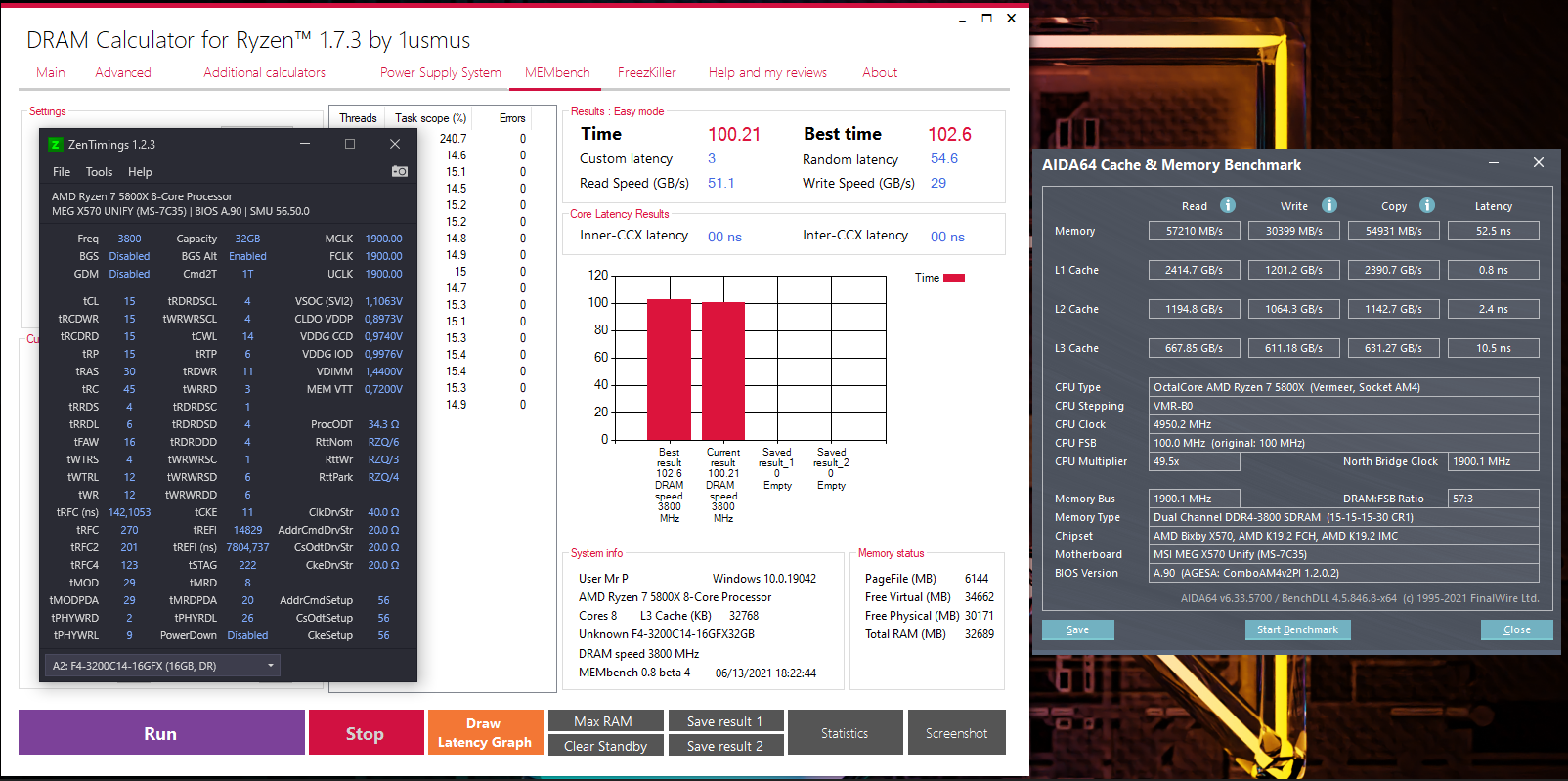1568x781 pixels.
Task: Click the Errors column header
Action: [512, 118]
